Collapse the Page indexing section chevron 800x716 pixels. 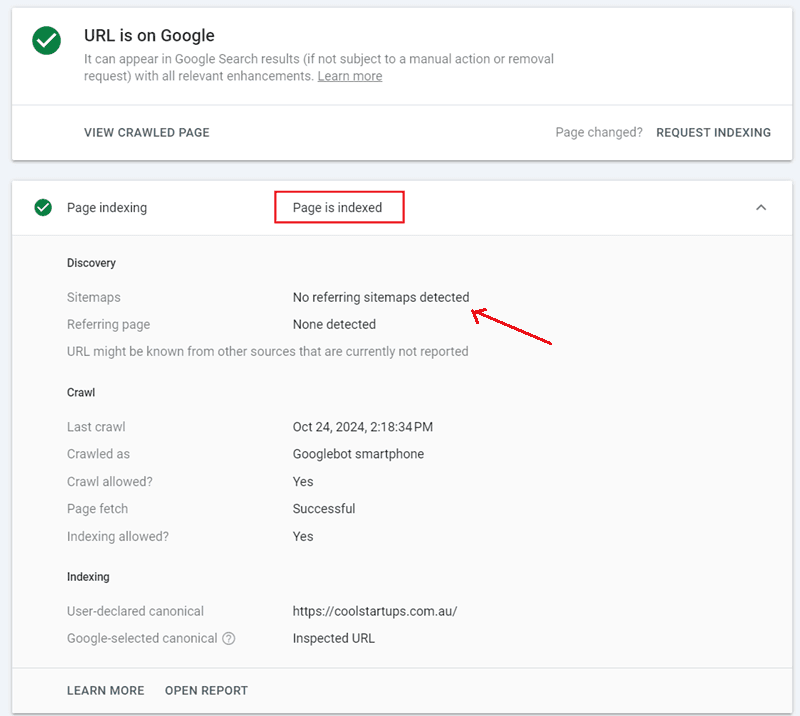click(x=760, y=208)
